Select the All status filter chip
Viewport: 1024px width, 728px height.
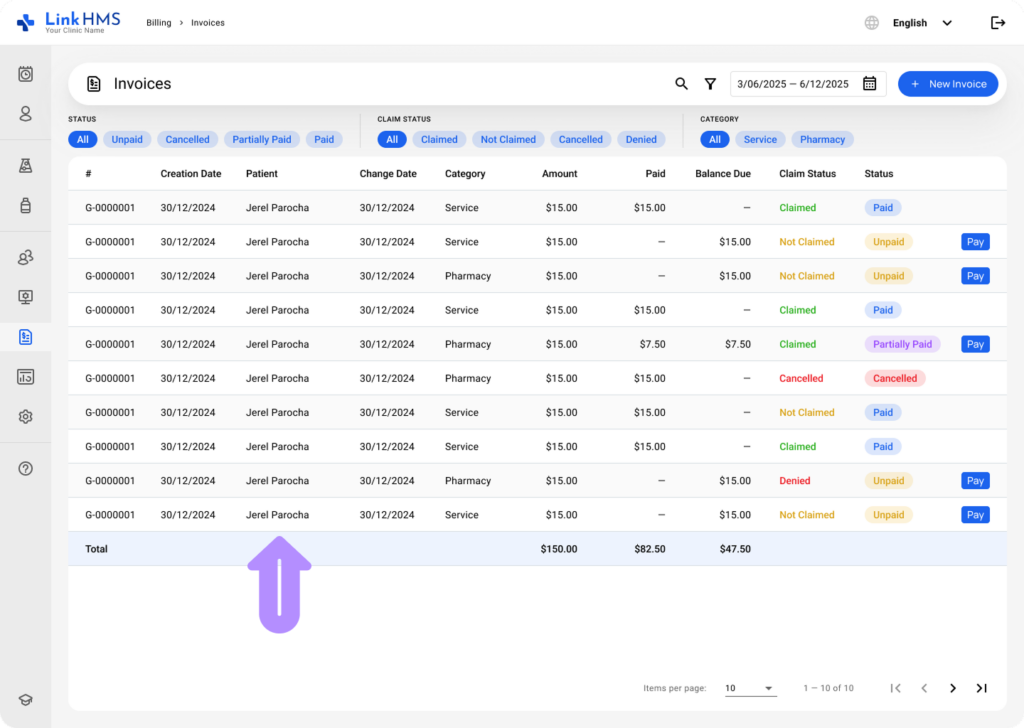pyautogui.click(x=83, y=139)
